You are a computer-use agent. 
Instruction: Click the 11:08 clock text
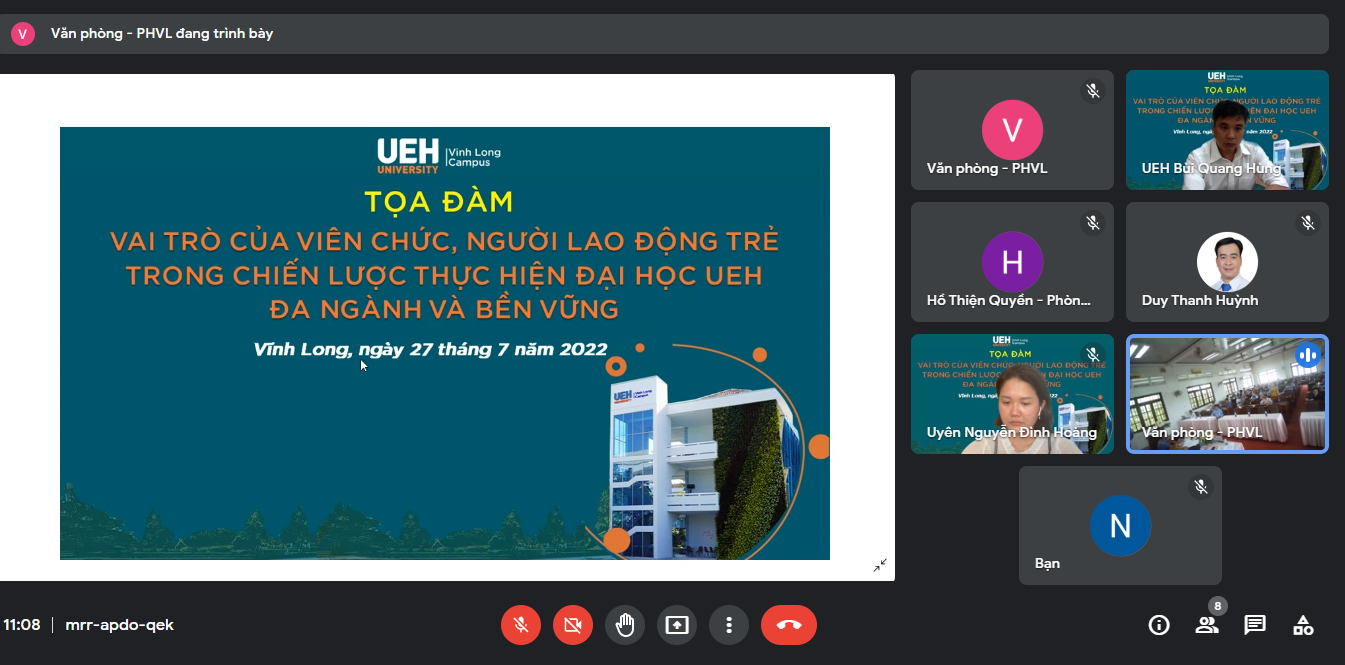tap(21, 625)
